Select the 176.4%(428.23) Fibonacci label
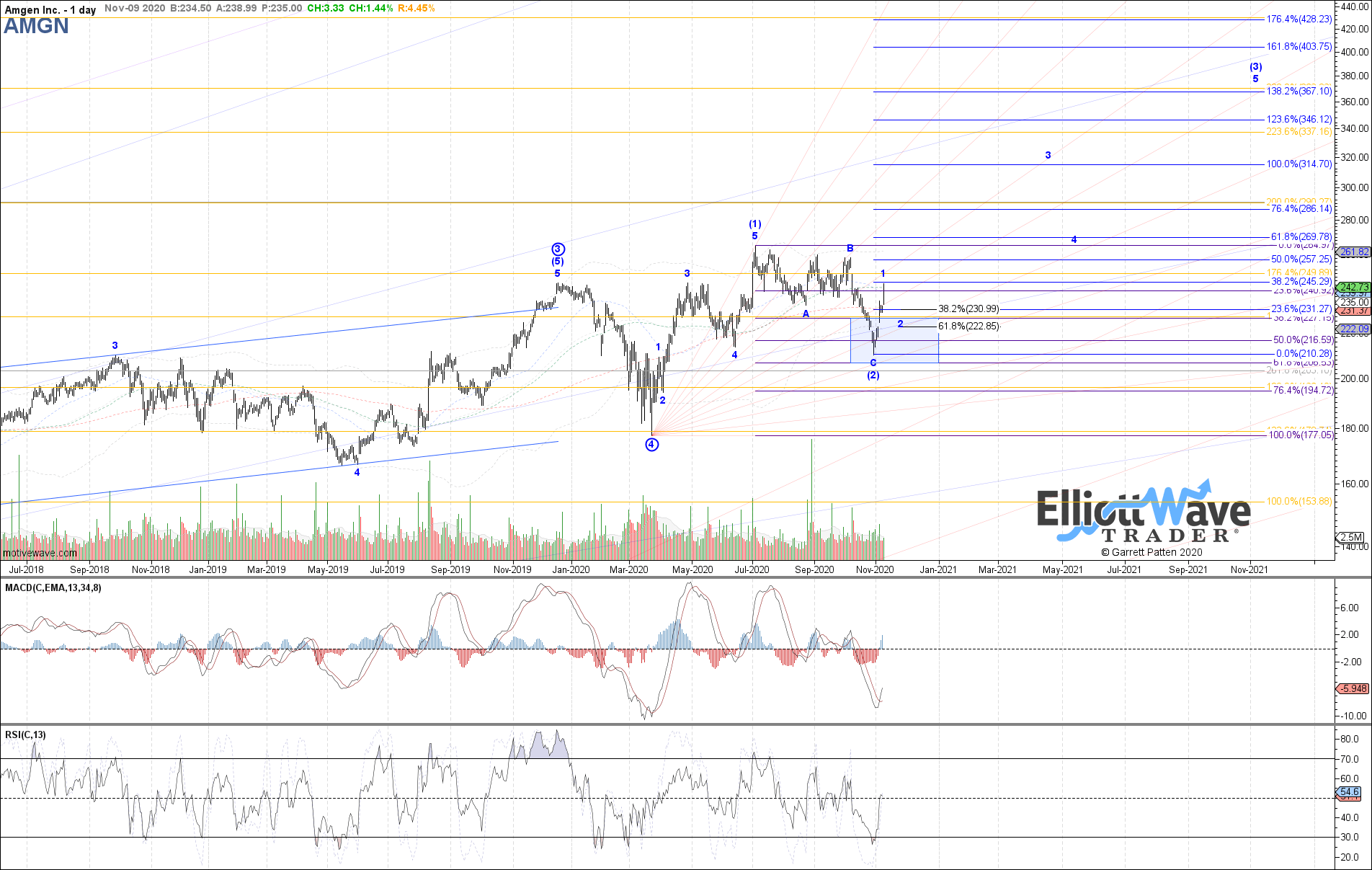Viewport: 1372px width, 870px height. tap(1299, 19)
